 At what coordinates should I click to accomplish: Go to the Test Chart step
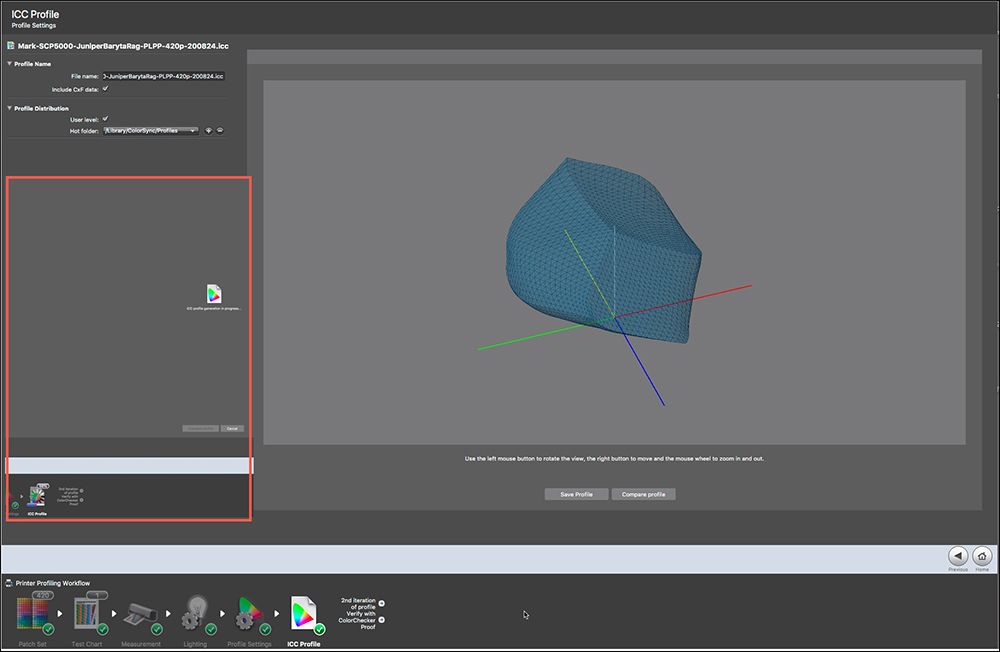88,614
